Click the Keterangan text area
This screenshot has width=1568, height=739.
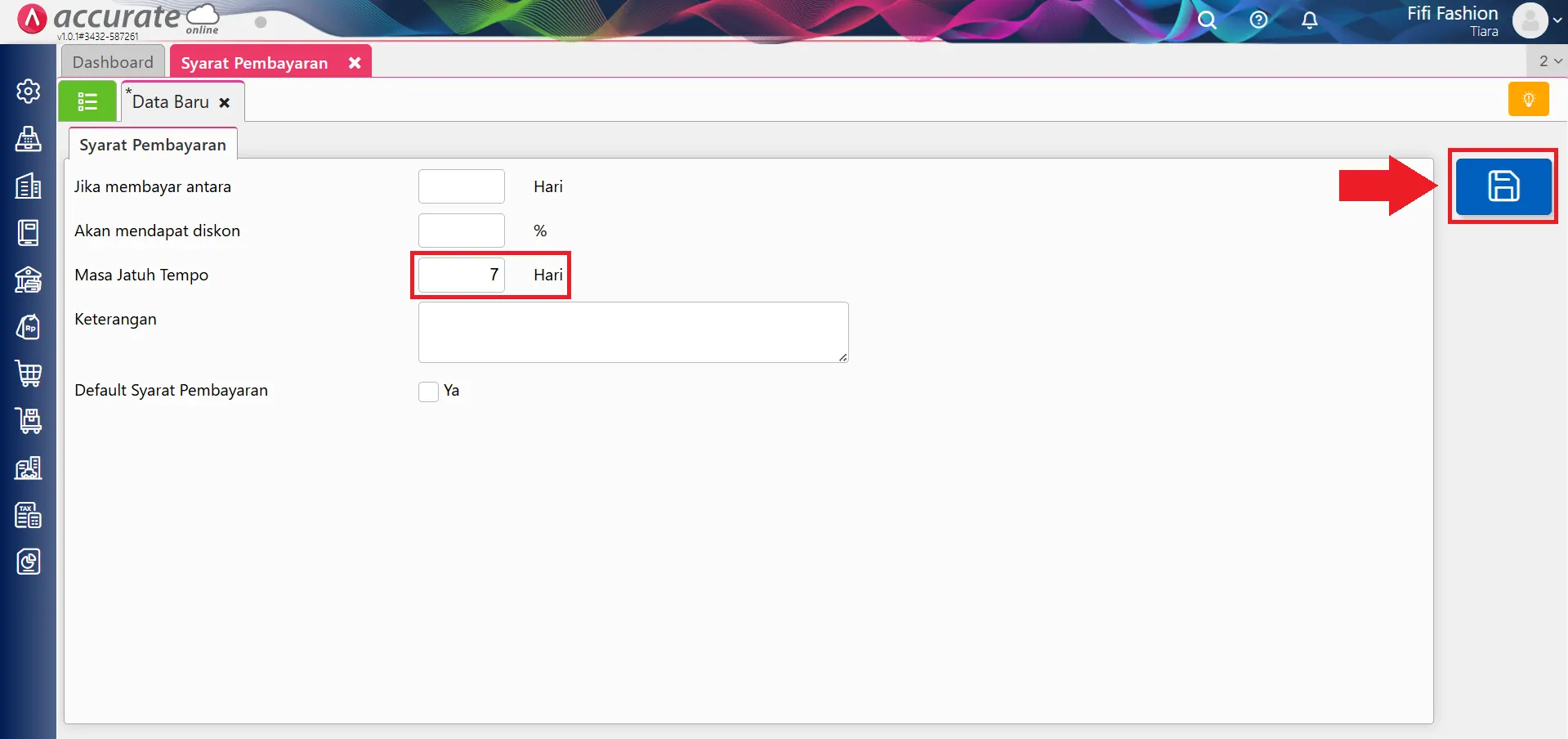coord(632,332)
